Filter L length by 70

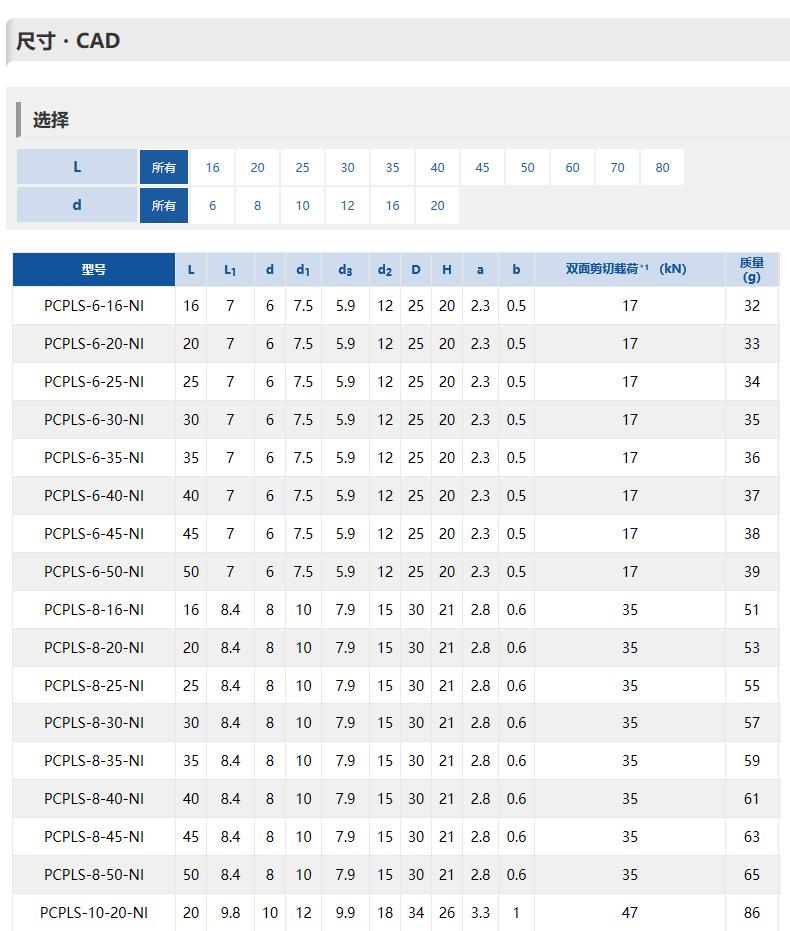click(x=617, y=168)
